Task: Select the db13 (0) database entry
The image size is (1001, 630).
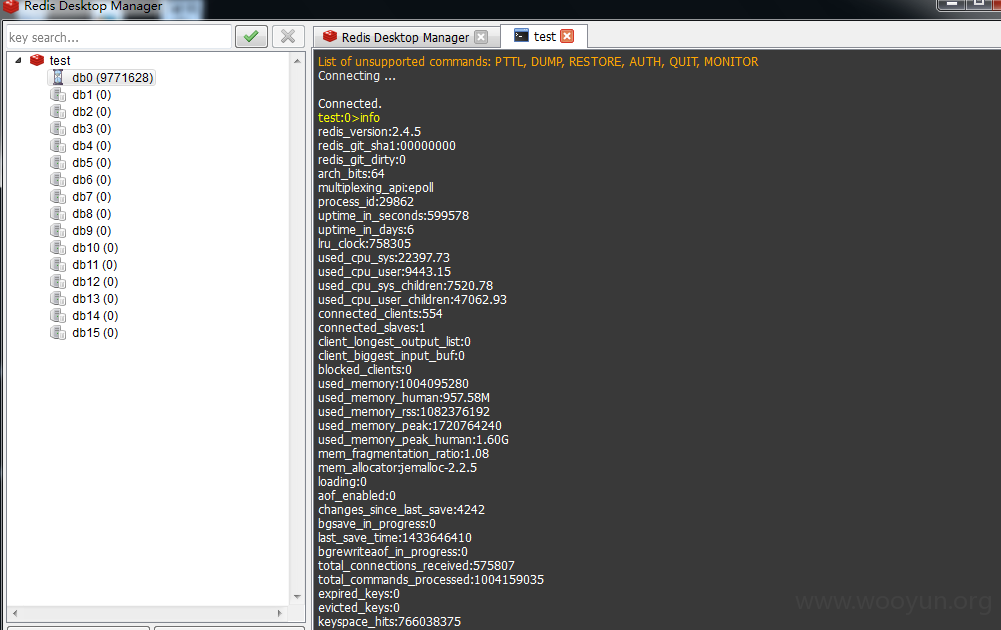Action: pyautogui.click(x=95, y=299)
